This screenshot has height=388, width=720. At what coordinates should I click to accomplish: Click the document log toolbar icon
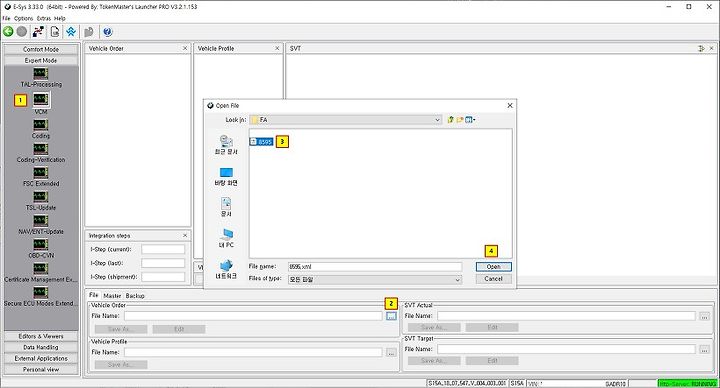pyautogui.click(x=55, y=31)
